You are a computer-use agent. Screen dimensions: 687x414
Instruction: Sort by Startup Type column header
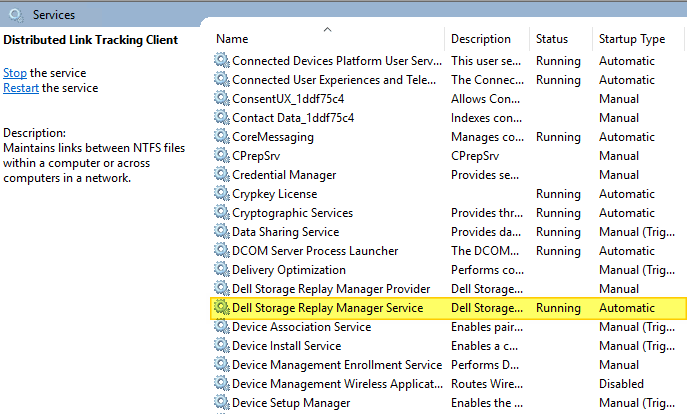pos(631,39)
